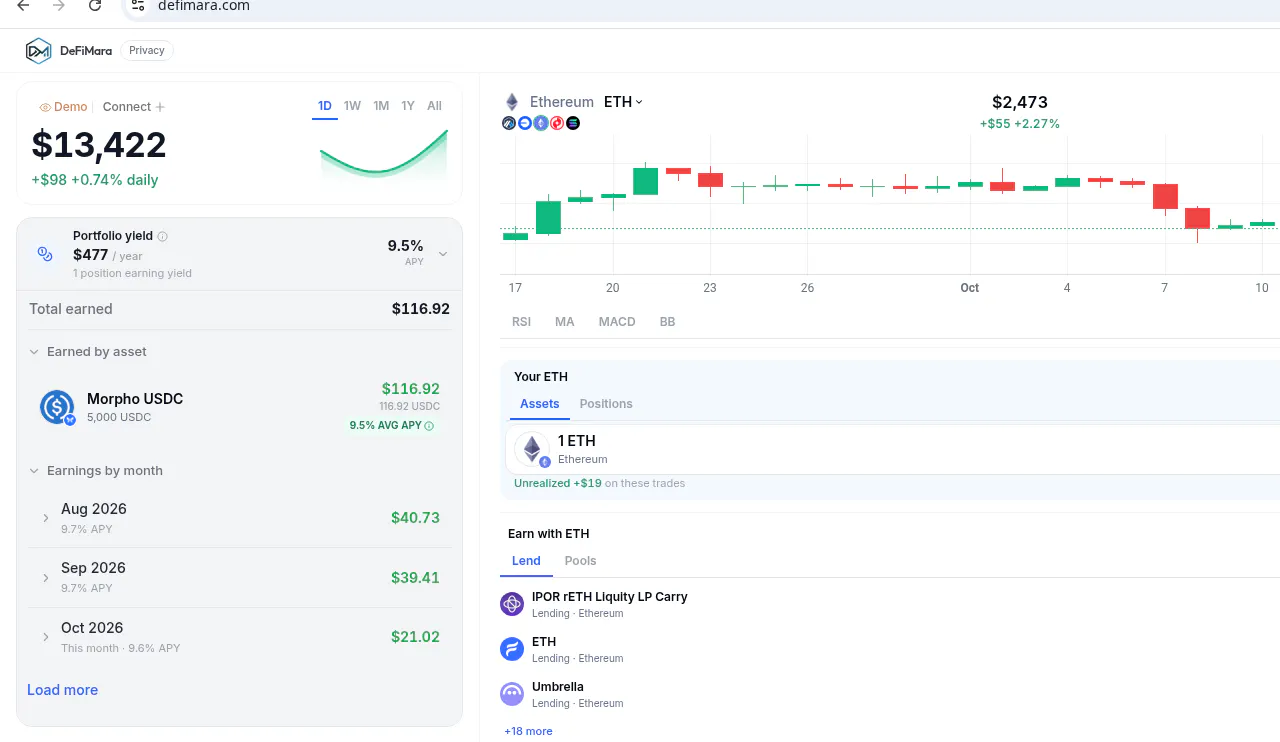This screenshot has height=742, width=1280.
Task: Open the Privacy badge
Action: coord(147,51)
